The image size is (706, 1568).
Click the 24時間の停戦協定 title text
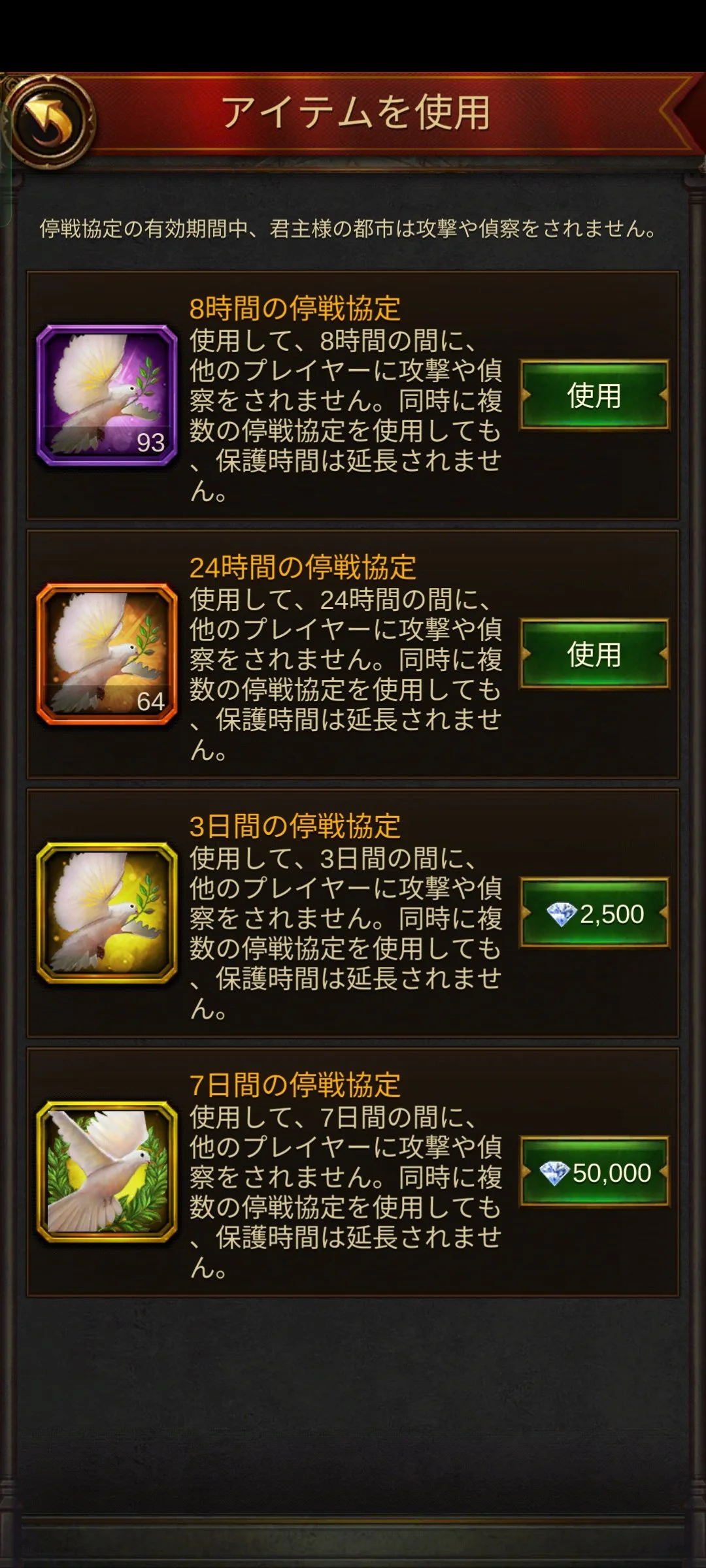click(303, 567)
